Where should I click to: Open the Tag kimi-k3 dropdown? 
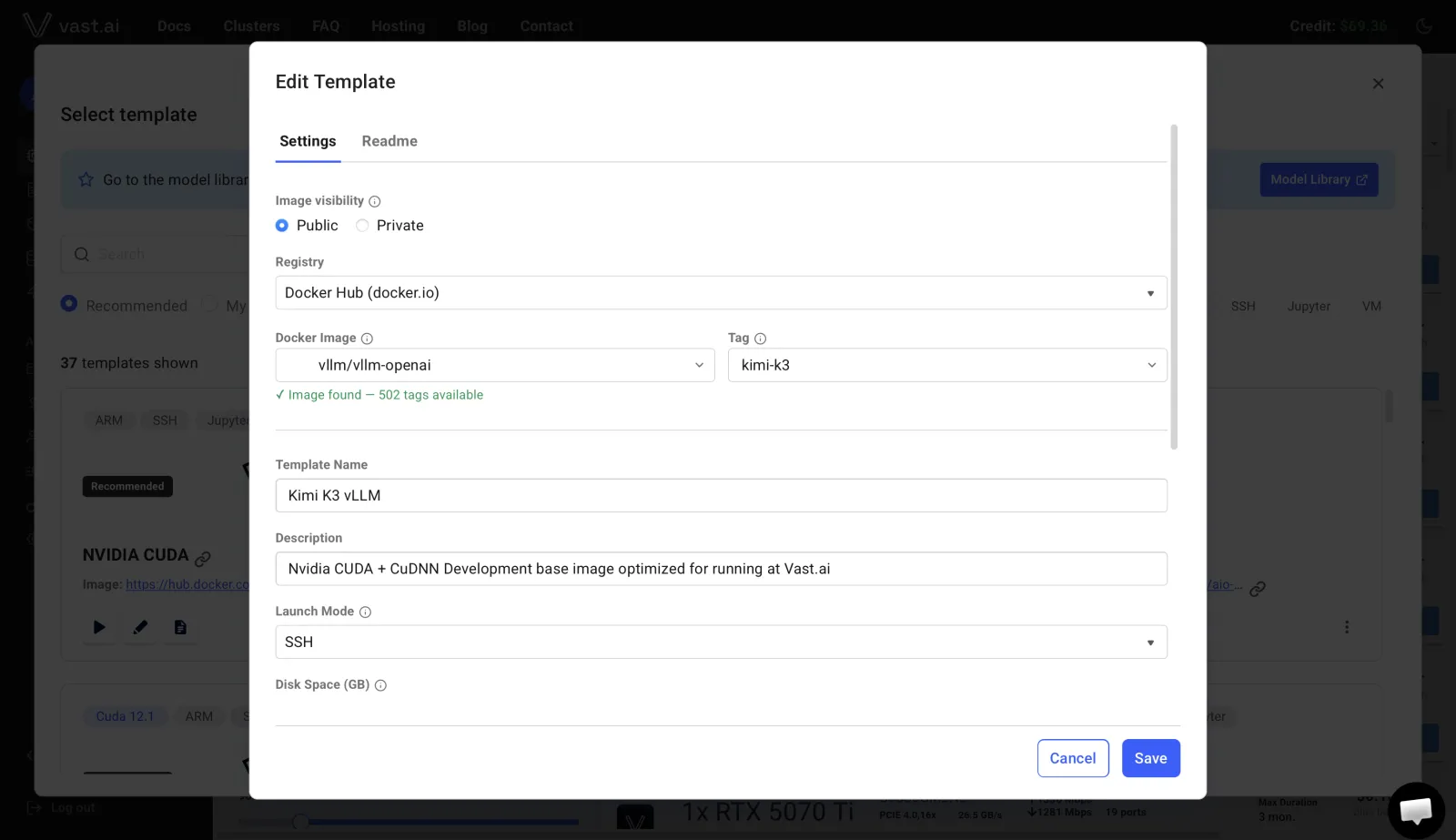pyautogui.click(x=947, y=365)
